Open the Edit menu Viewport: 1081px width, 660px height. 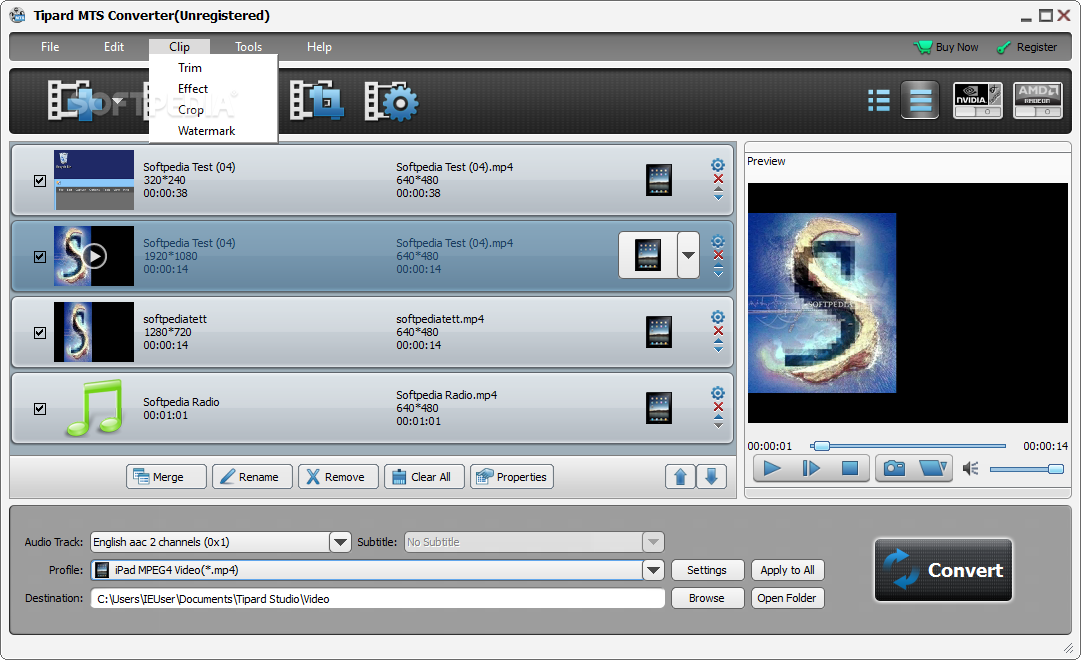pyautogui.click(x=114, y=47)
